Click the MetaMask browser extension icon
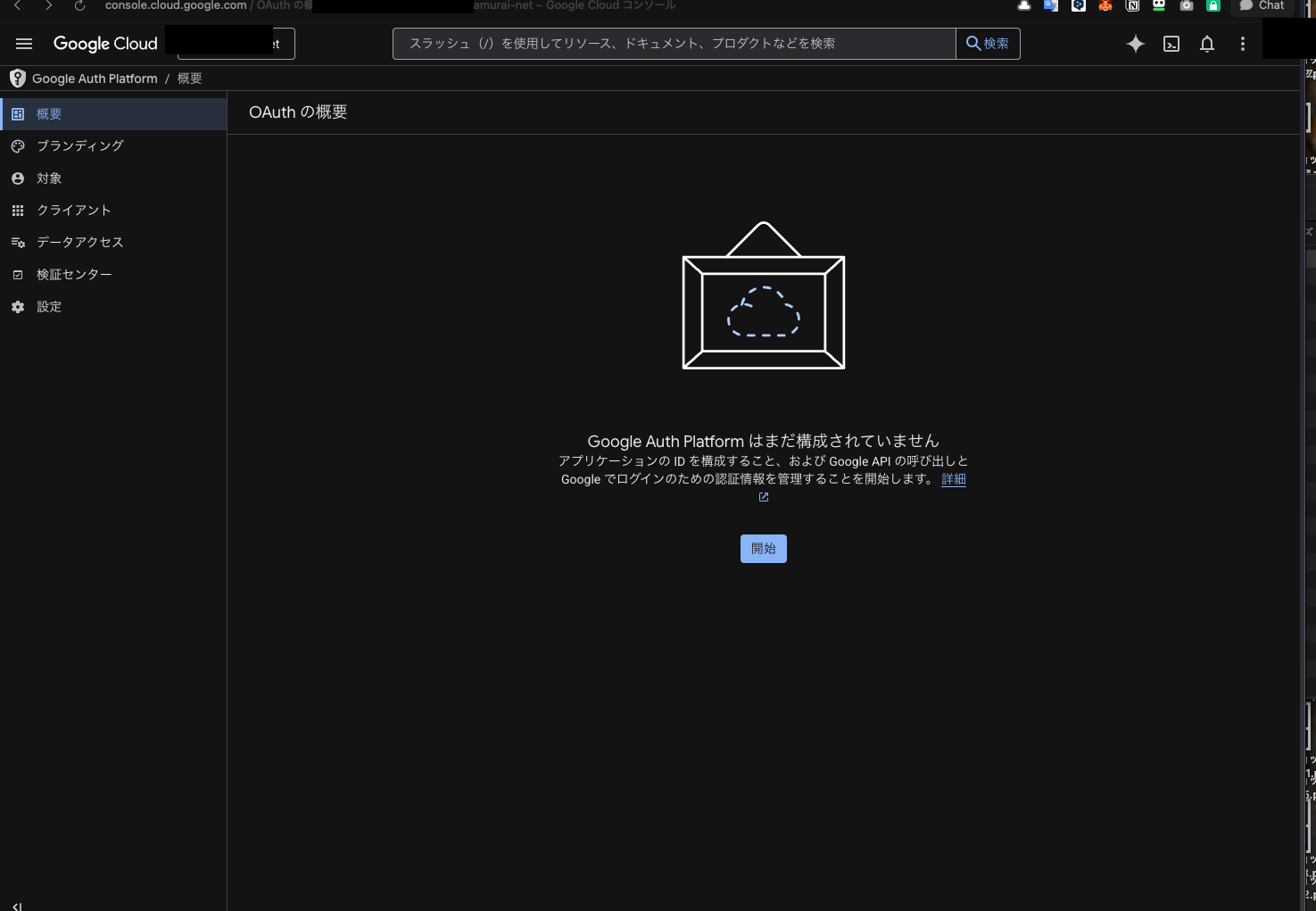Viewport: 1316px width, 911px height. click(x=1105, y=6)
